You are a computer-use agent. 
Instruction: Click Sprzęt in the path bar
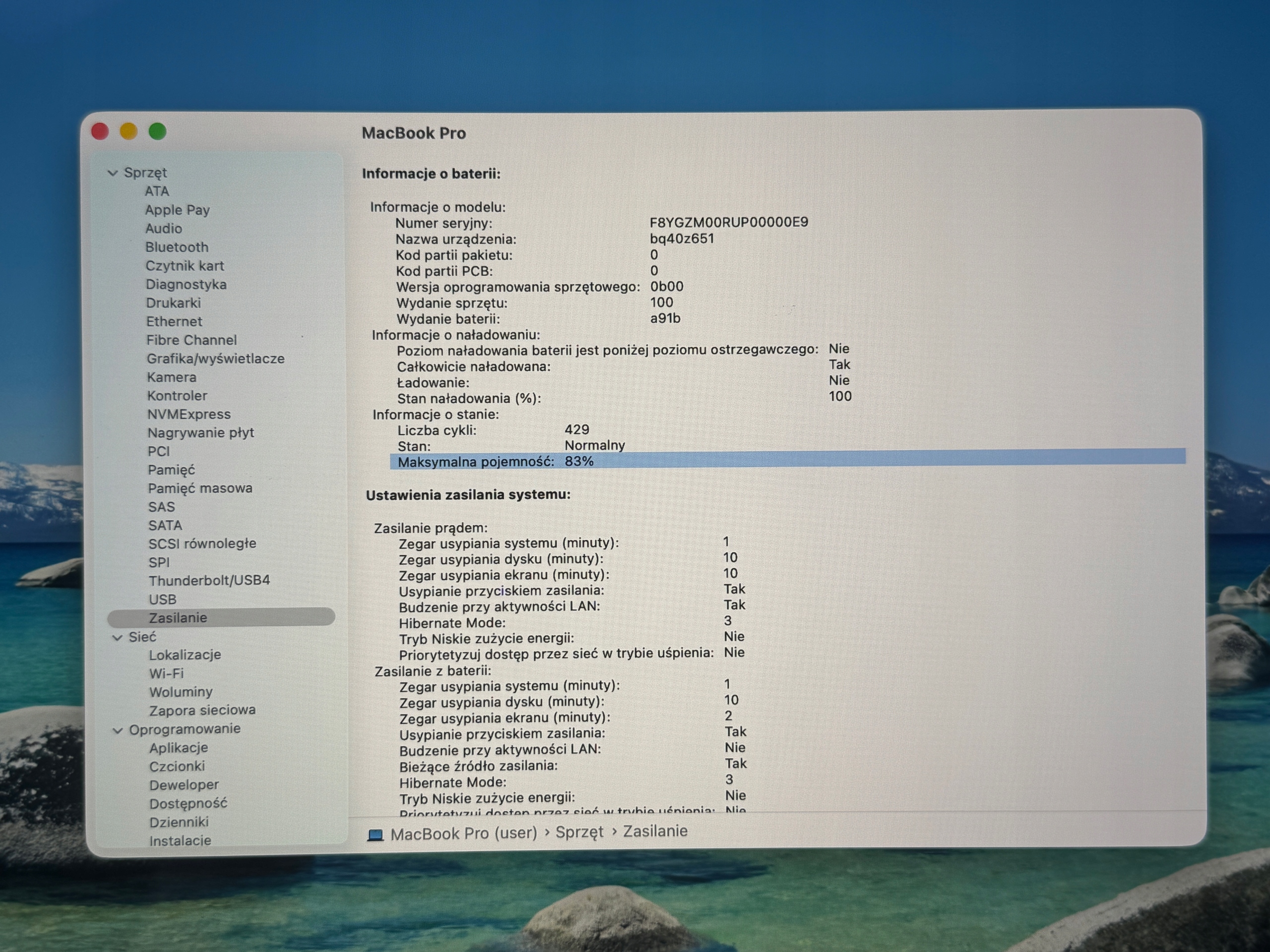click(580, 833)
